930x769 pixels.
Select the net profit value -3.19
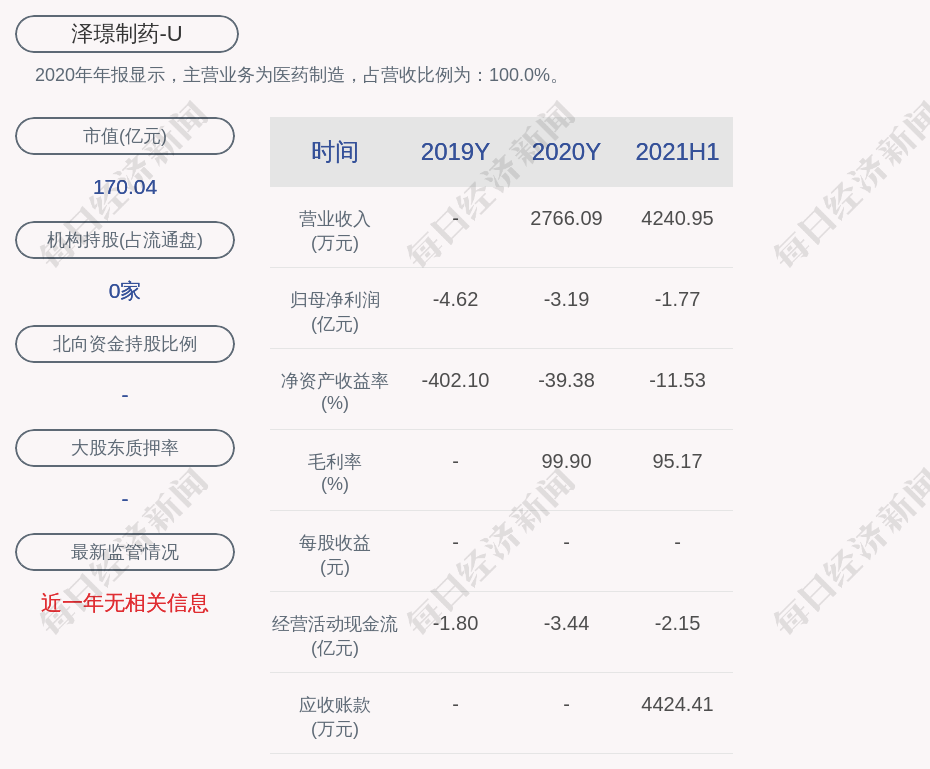click(566, 299)
